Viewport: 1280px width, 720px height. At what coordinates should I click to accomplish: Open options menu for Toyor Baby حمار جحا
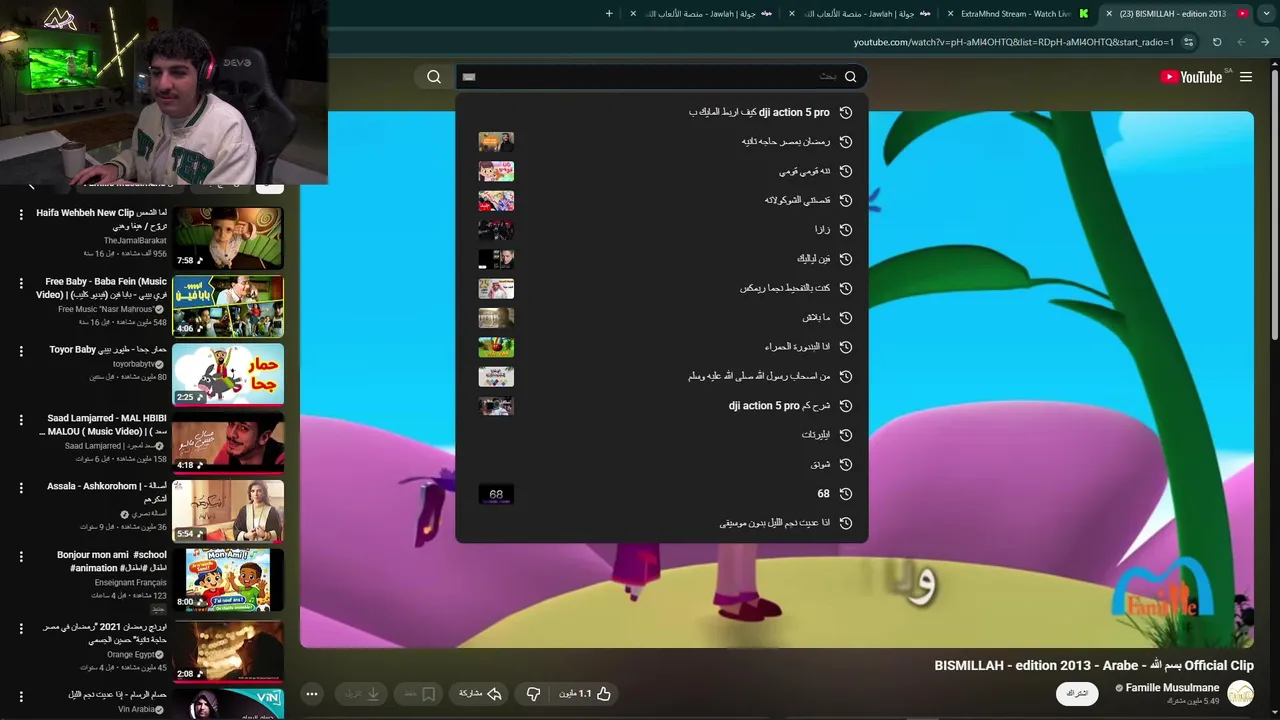coord(21,352)
